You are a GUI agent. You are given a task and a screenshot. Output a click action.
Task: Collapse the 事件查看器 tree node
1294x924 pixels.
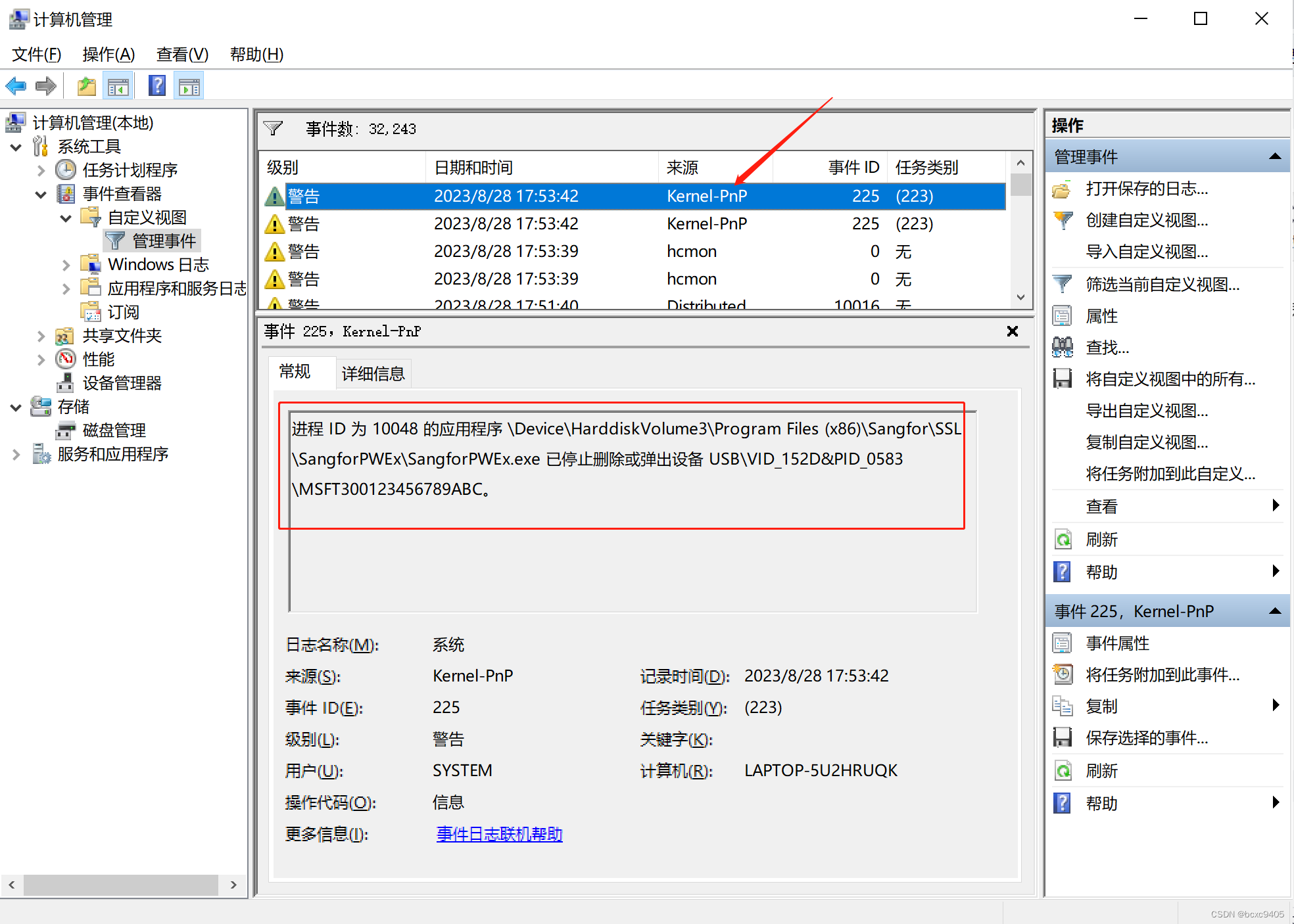click(x=41, y=195)
